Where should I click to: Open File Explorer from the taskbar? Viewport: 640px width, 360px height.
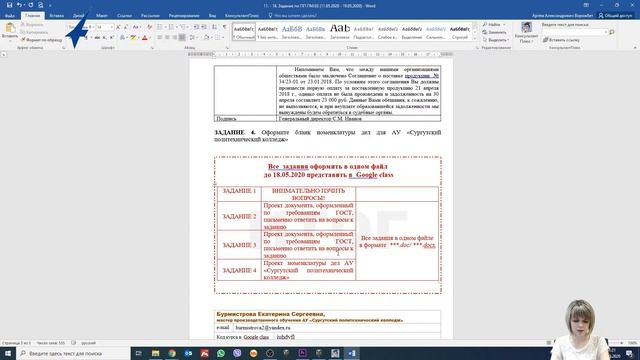click(x=156, y=353)
